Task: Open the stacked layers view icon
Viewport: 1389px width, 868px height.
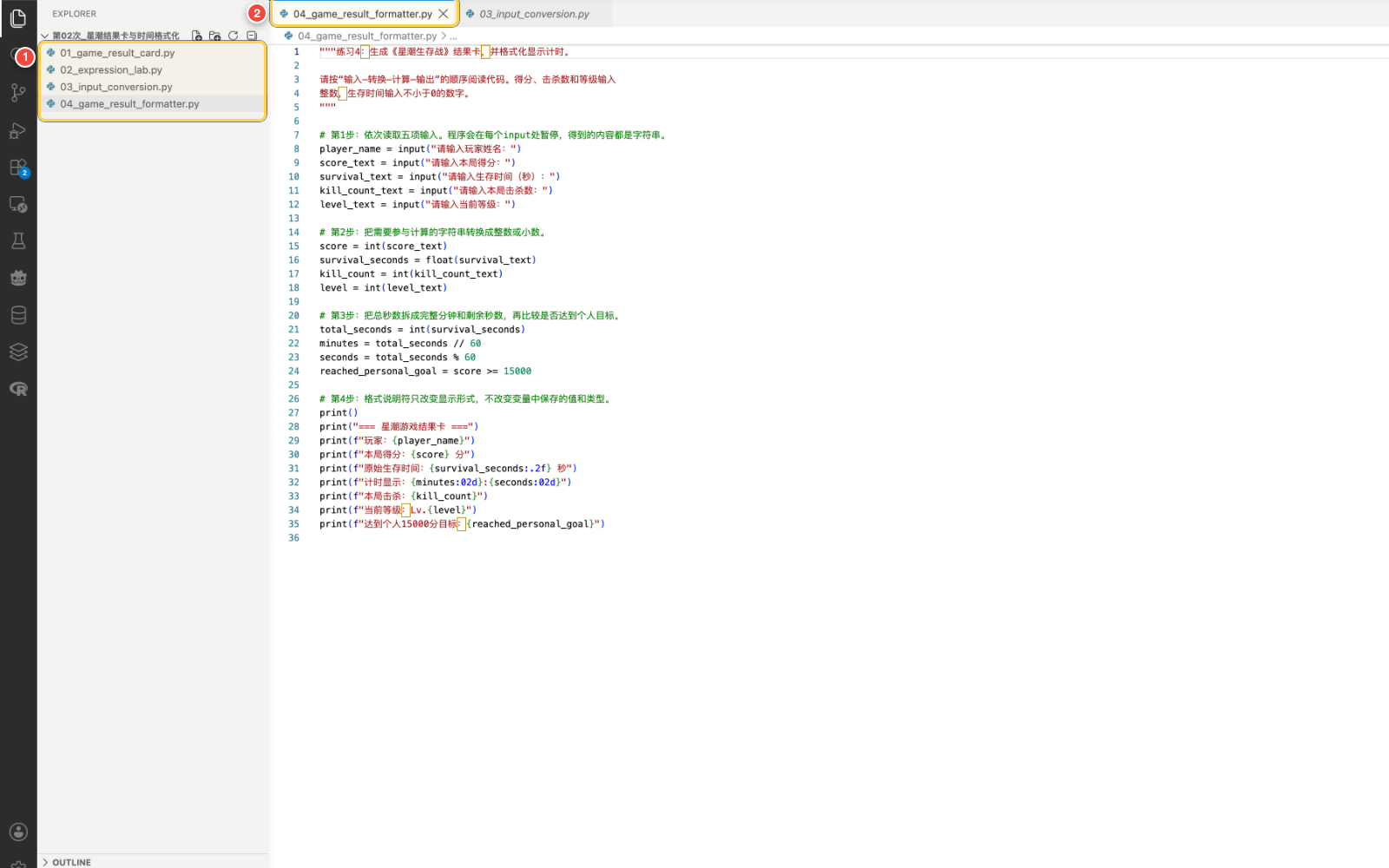Action: point(18,352)
